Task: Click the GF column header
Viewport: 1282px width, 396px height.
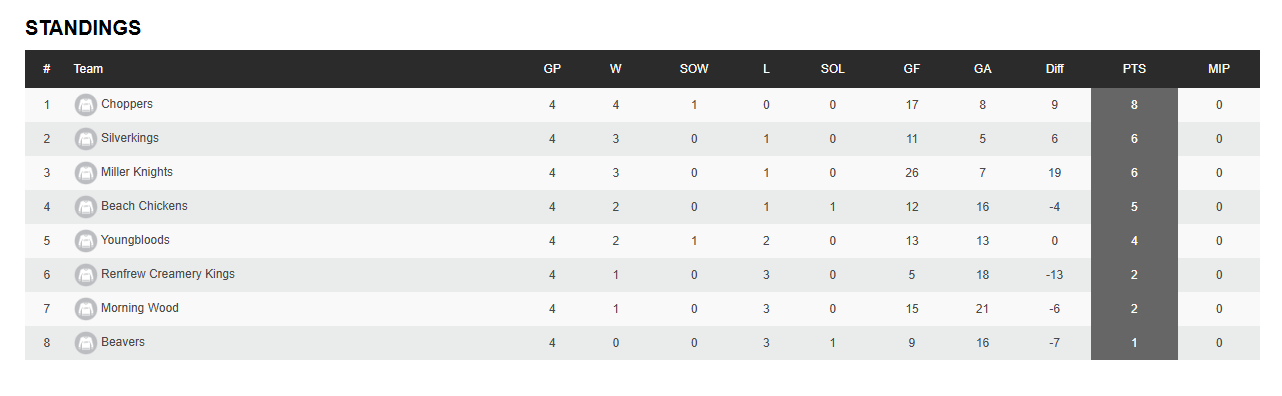Action: [x=912, y=69]
